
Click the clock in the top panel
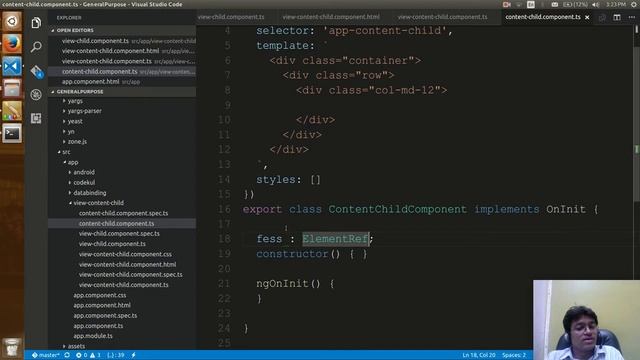(x=616, y=4)
